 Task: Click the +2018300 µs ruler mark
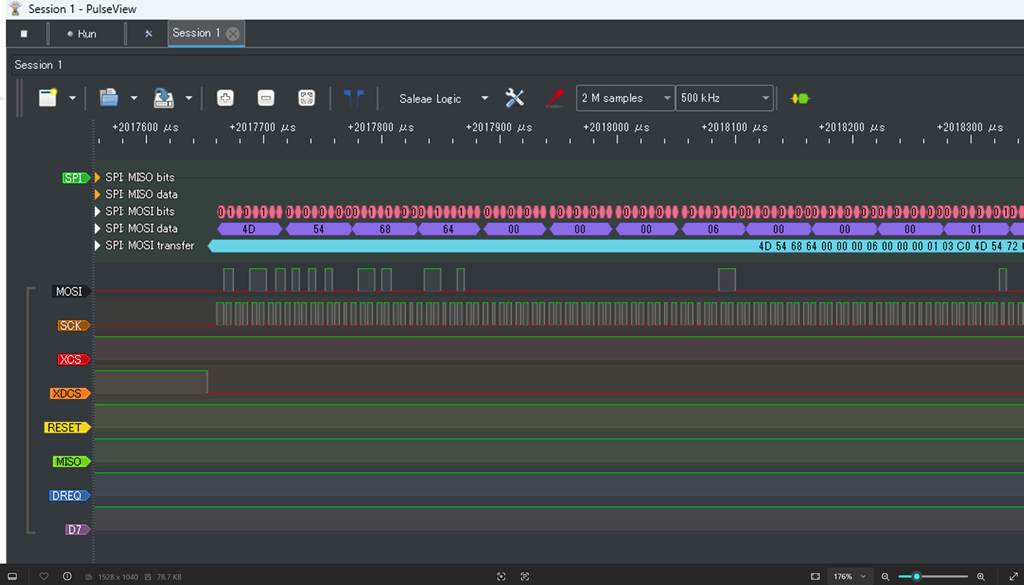click(x=970, y=127)
